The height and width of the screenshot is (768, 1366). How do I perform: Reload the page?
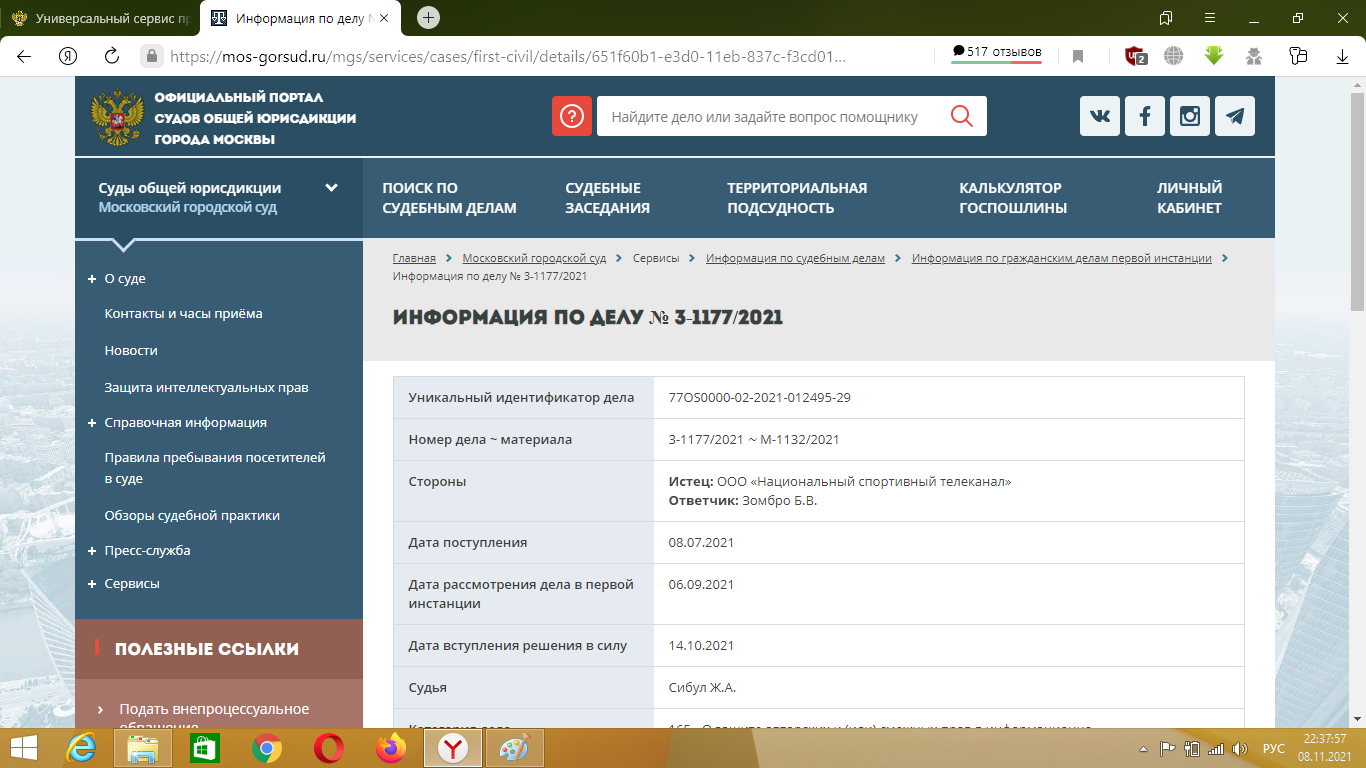pyautogui.click(x=112, y=56)
